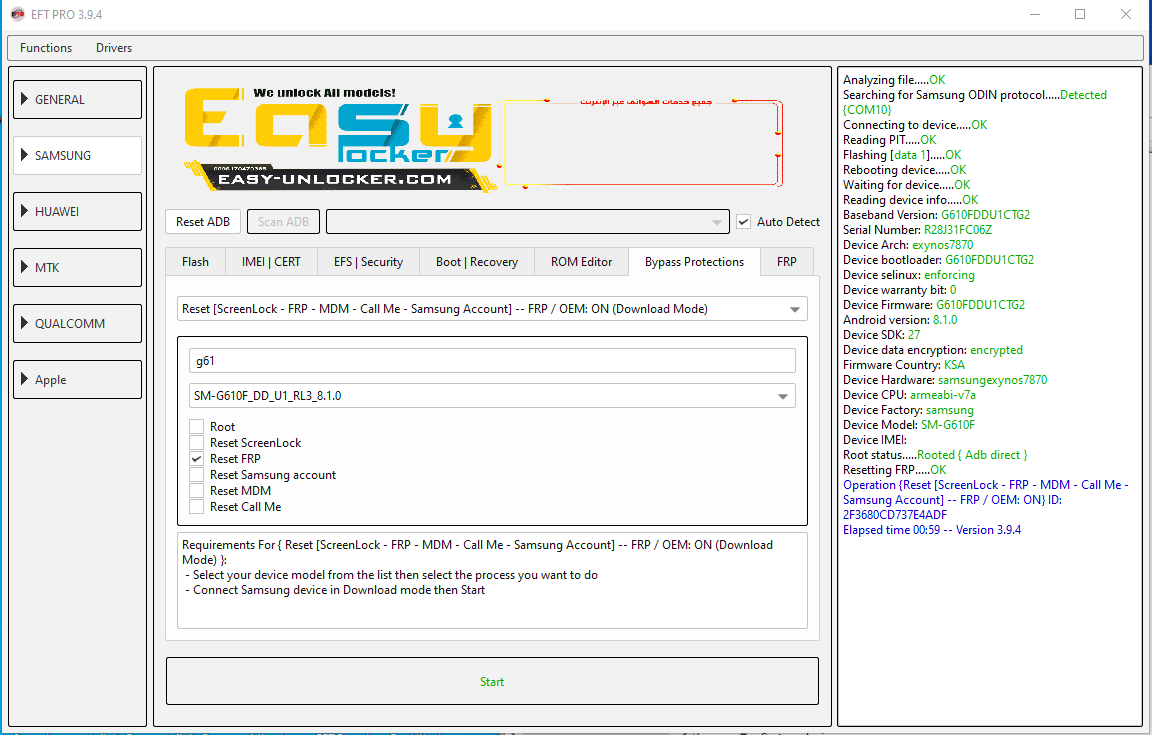The width and height of the screenshot is (1152, 735).
Task: Click the 'Device Firmware: G610FDDU1CTG2' log line
Action: click(934, 305)
